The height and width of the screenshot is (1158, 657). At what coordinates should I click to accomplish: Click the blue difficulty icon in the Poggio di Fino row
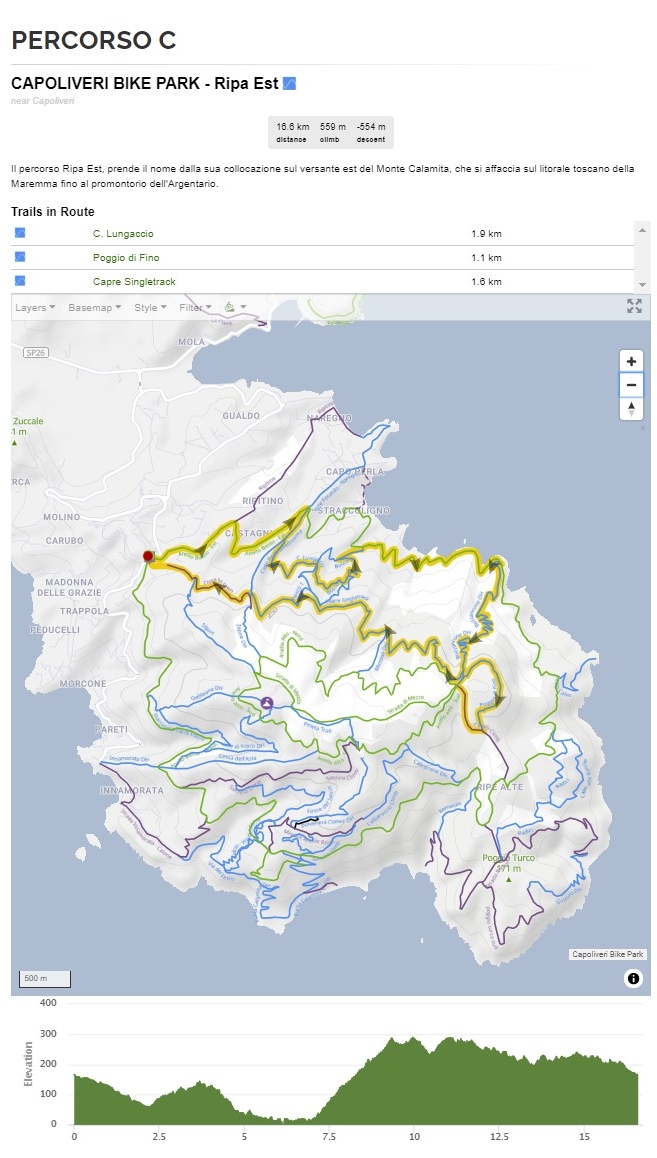20,257
